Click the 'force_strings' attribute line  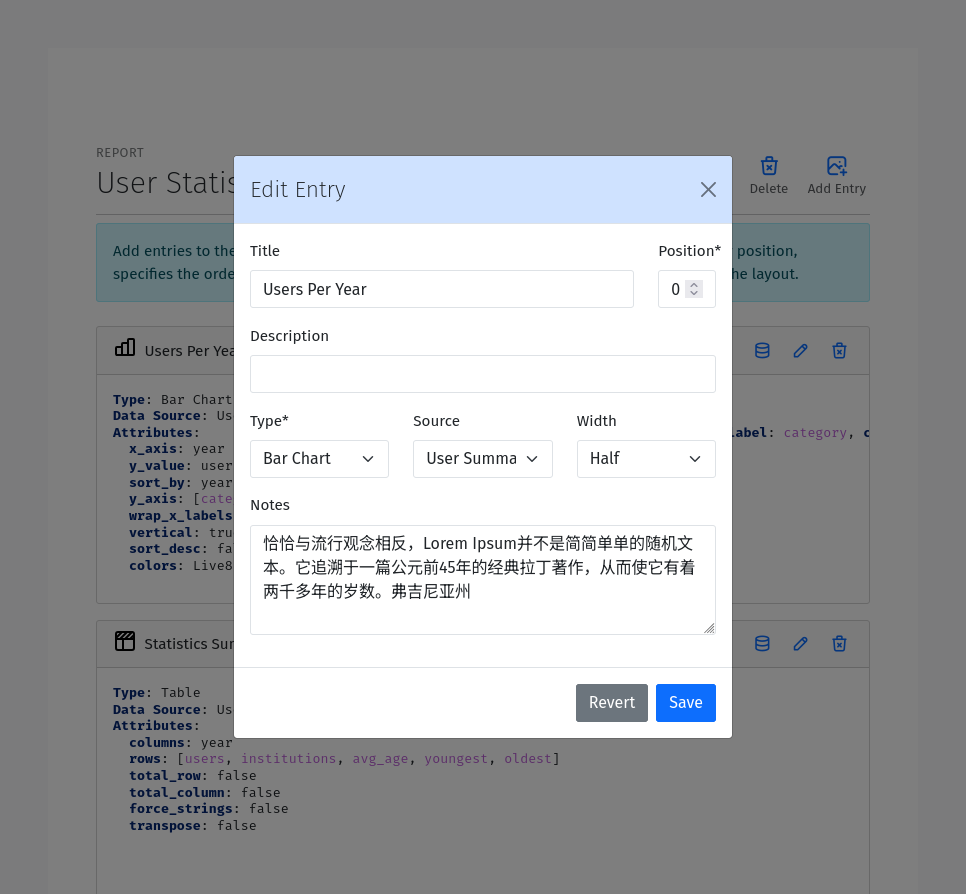click(208, 809)
